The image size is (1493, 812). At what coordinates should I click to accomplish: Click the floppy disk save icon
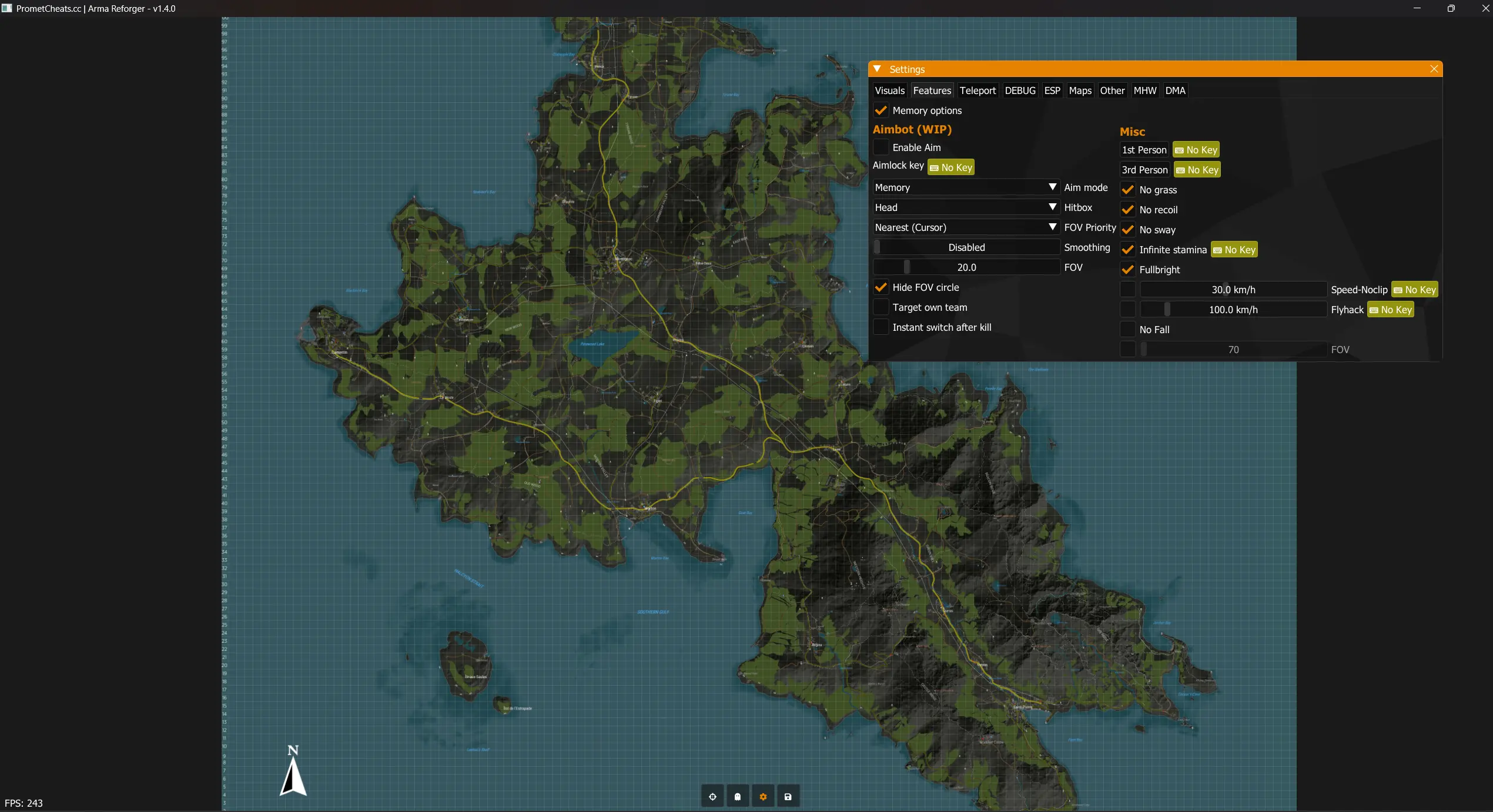click(788, 797)
